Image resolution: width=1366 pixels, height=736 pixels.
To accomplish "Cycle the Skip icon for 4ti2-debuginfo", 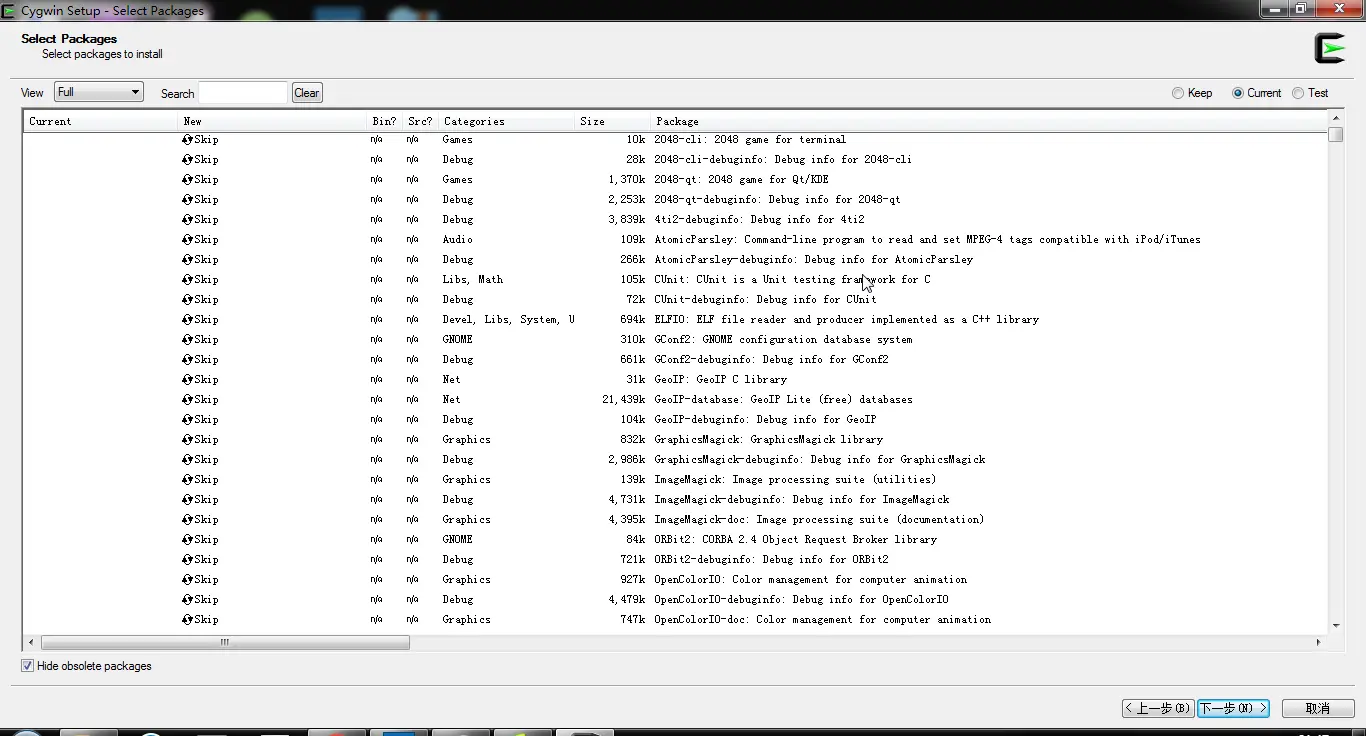I will (187, 220).
